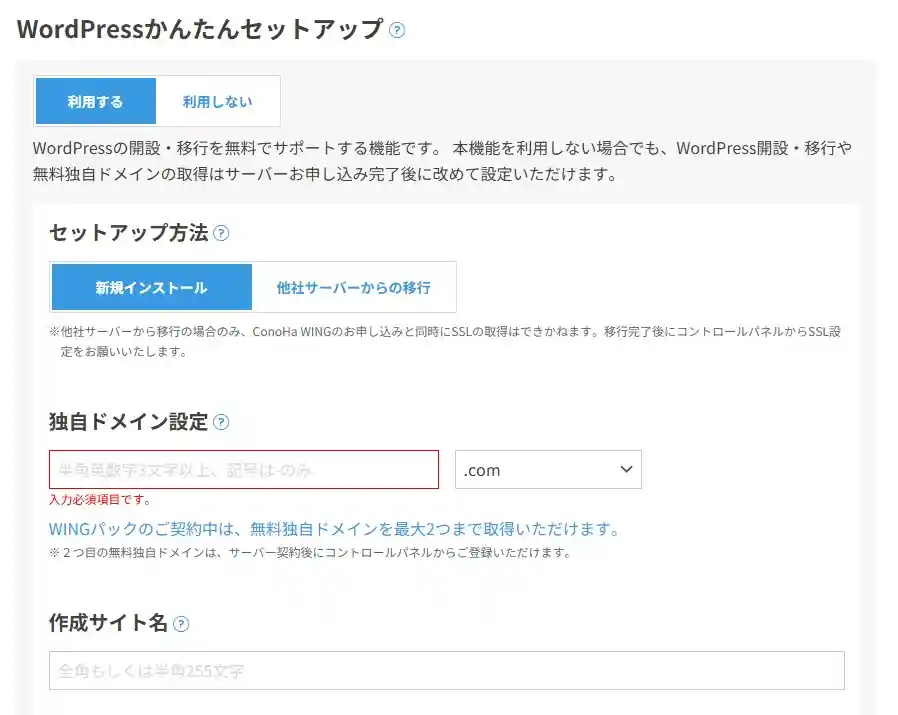
Task: Click the セットアップ方法 section heading
Action: [128, 233]
